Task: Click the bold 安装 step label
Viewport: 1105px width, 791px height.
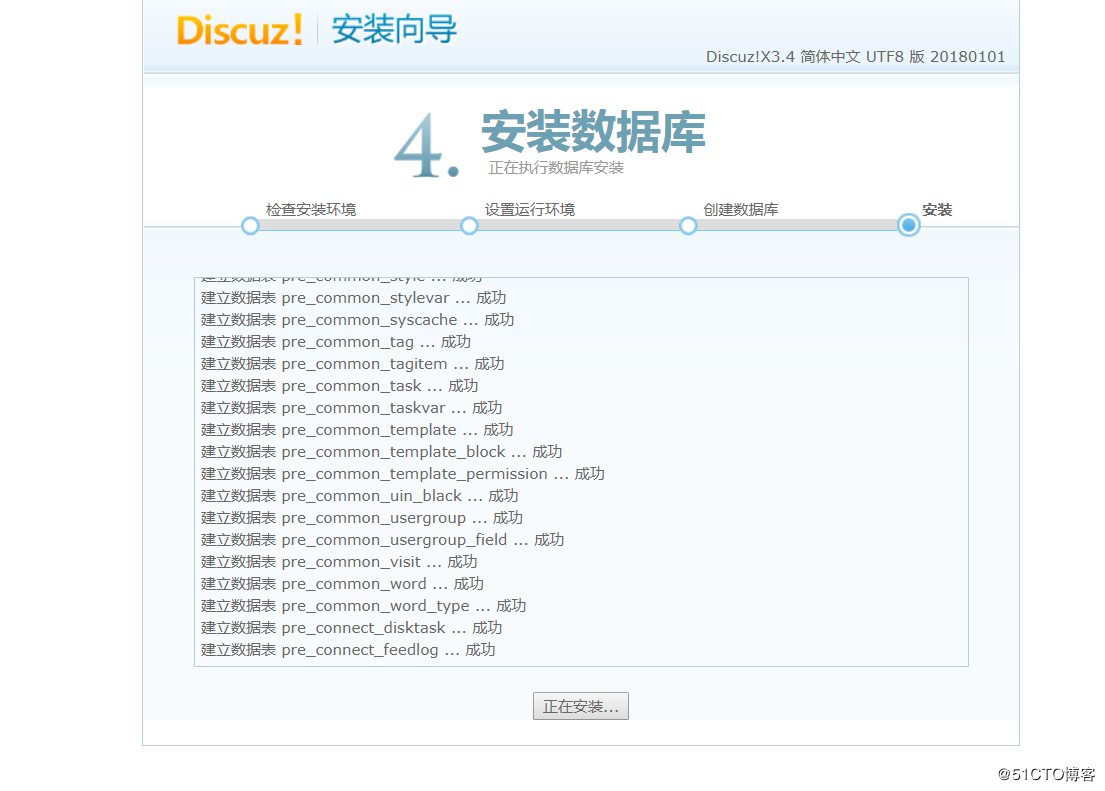Action: pos(937,209)
